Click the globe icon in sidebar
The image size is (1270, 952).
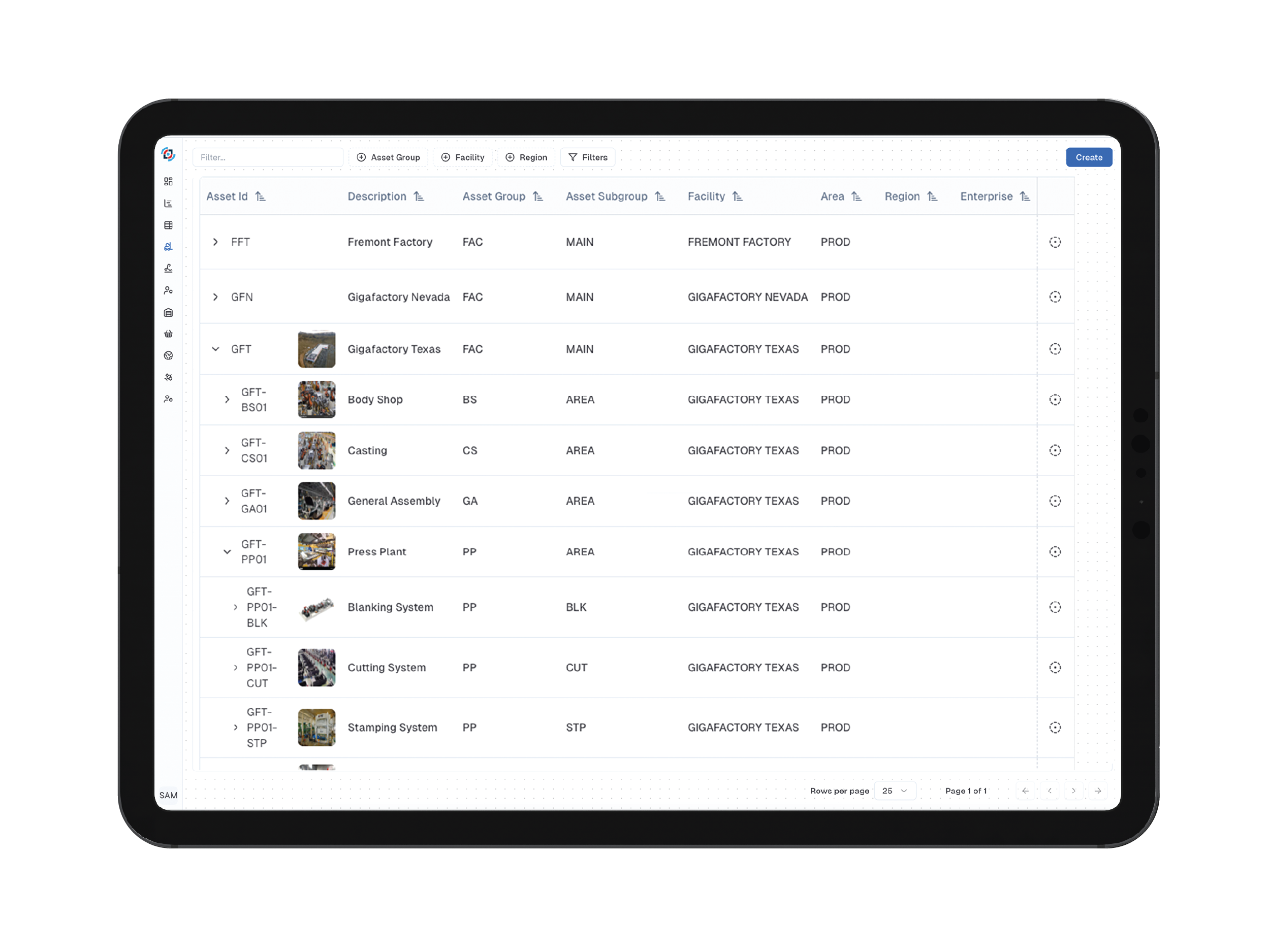(168, 356)
